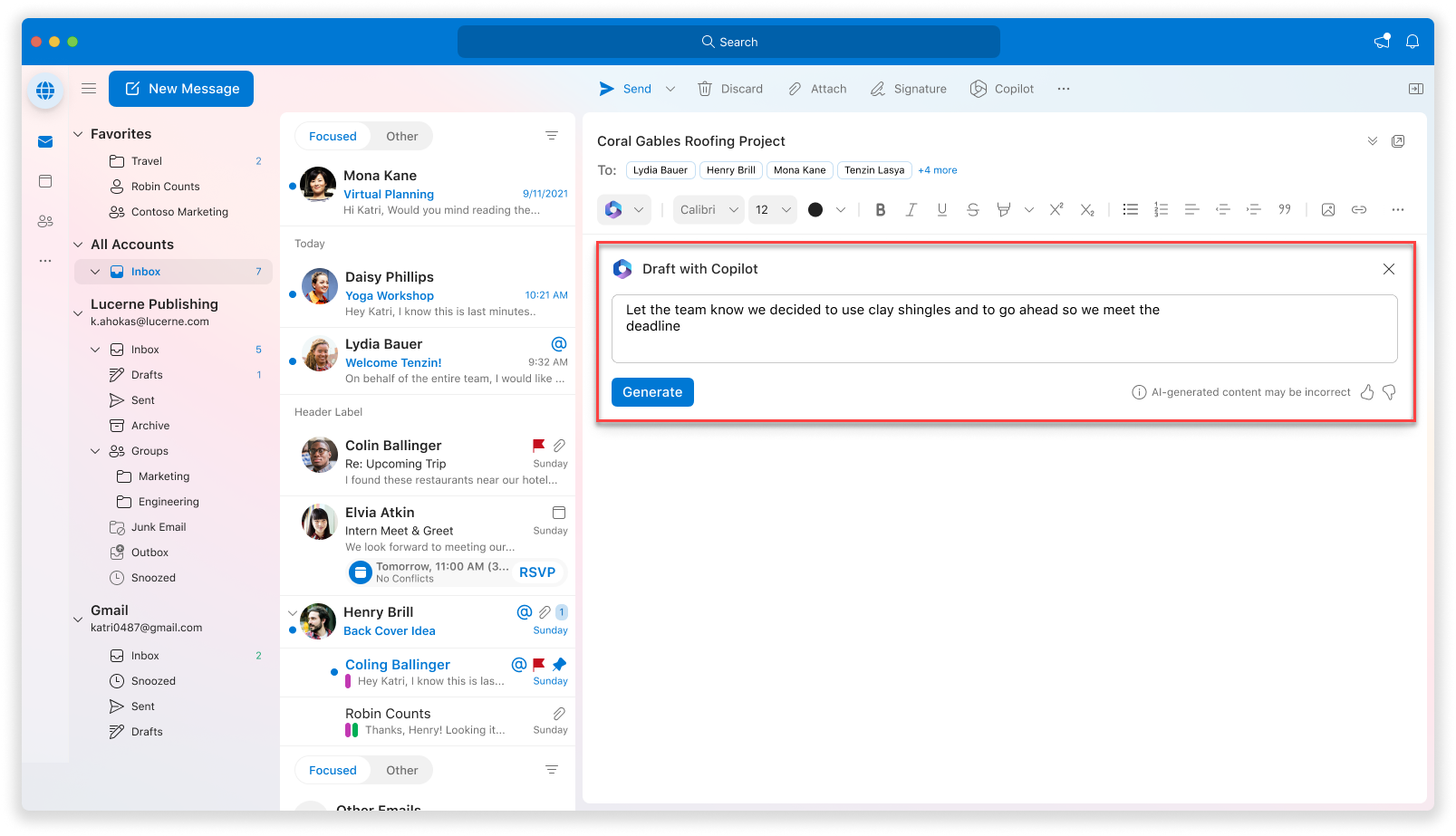Collapse the Favorites section

pyautogui.click(x=78, y=134)
